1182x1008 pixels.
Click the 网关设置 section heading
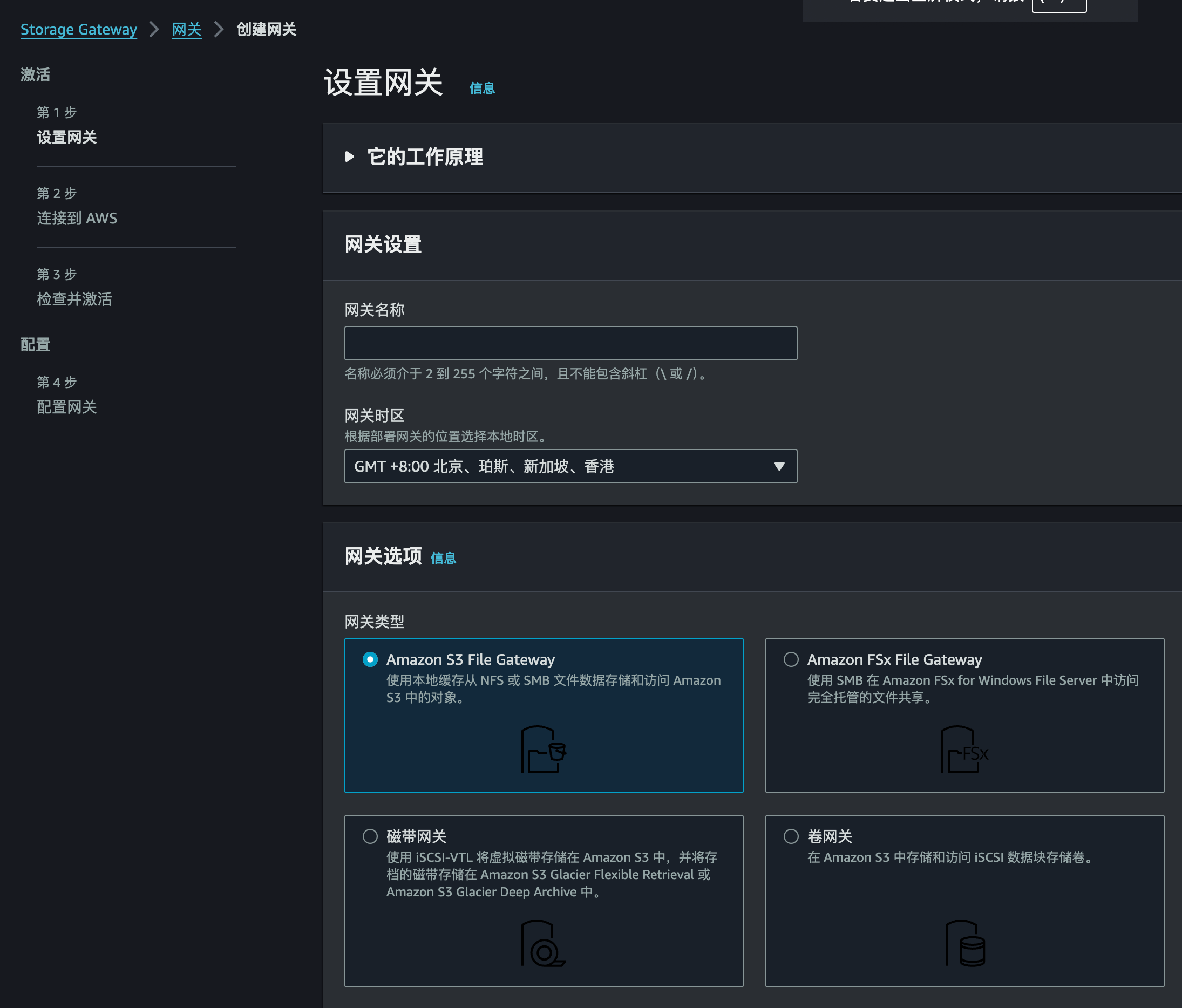383,244
